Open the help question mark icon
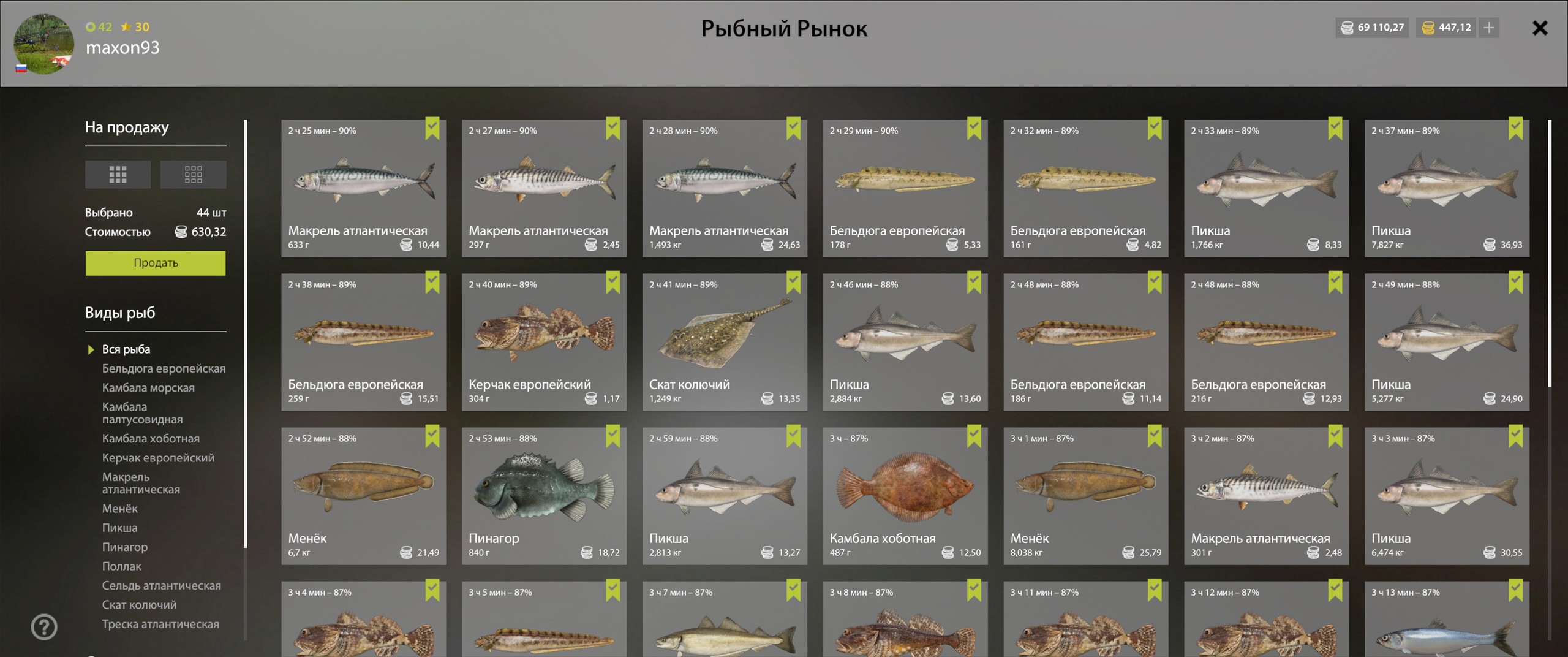 point(44,627)
